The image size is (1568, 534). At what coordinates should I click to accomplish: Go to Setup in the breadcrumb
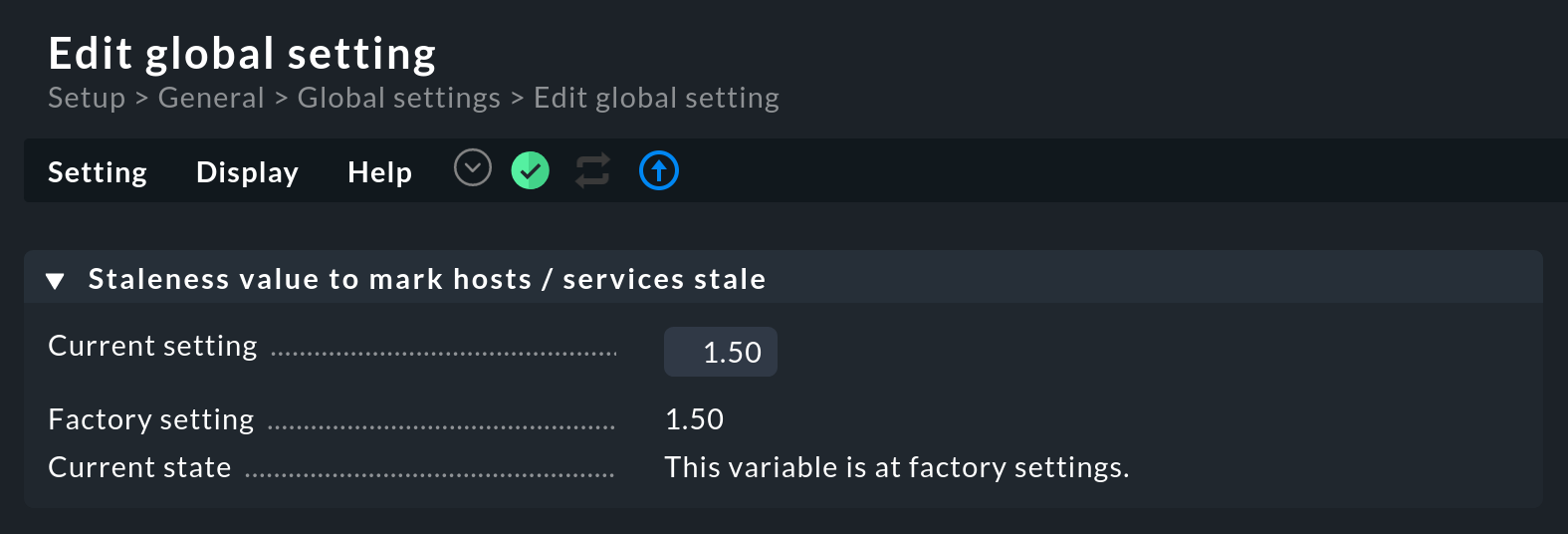(87, 98)
